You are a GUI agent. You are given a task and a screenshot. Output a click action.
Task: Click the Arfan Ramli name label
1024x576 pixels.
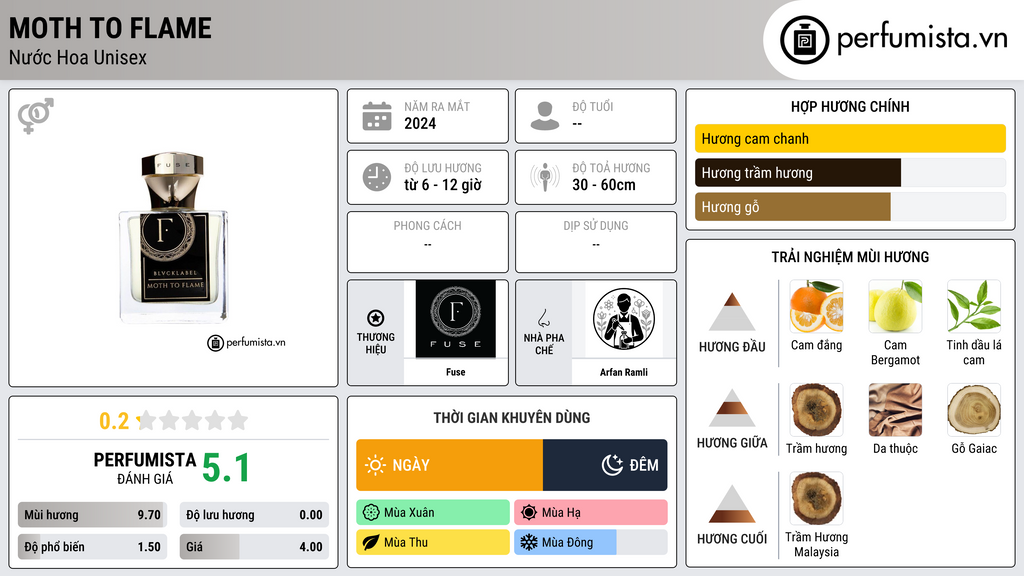(624, 372)
